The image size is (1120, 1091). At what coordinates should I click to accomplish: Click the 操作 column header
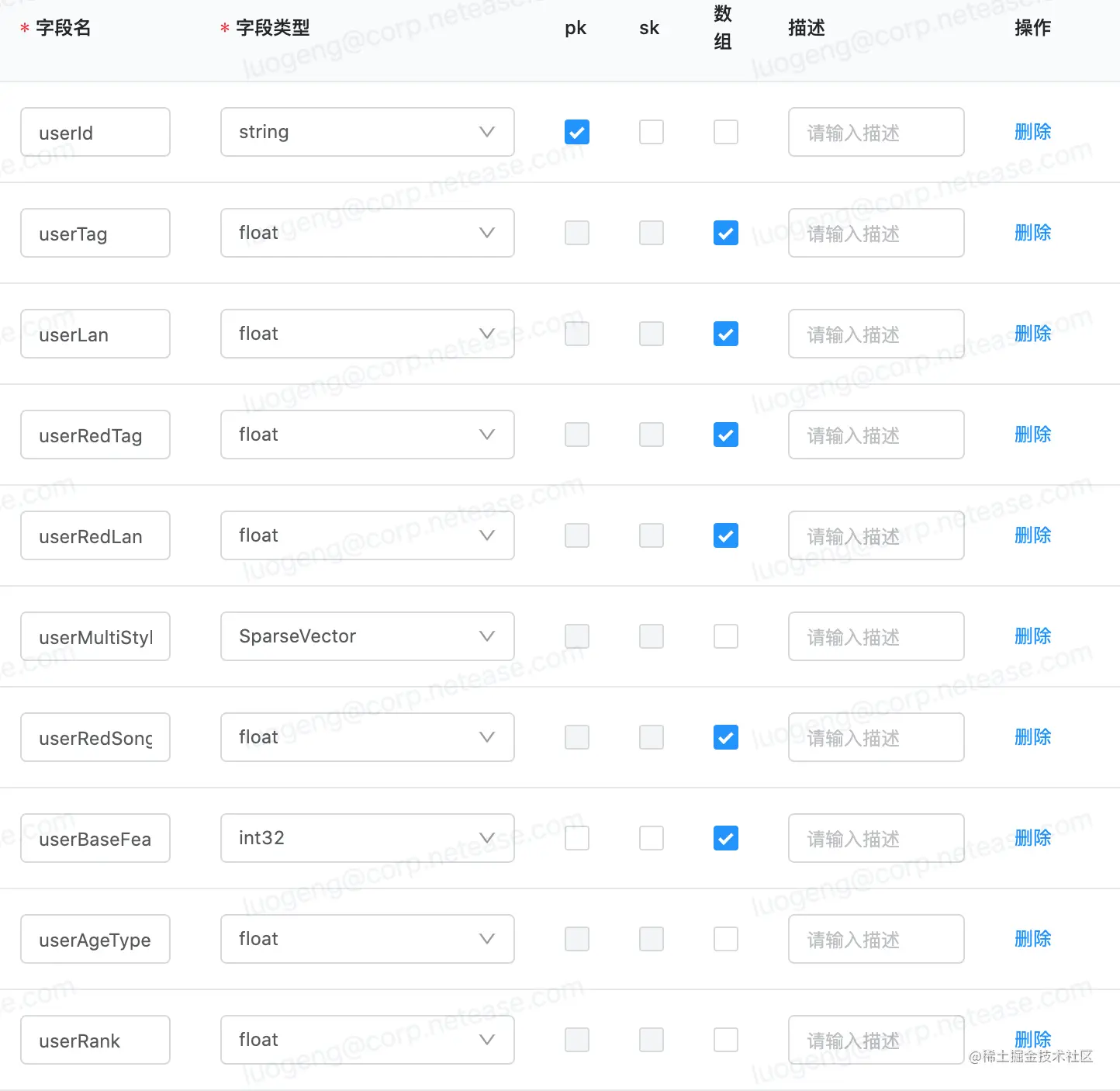pyautogui.click(x=1033, y=28)
